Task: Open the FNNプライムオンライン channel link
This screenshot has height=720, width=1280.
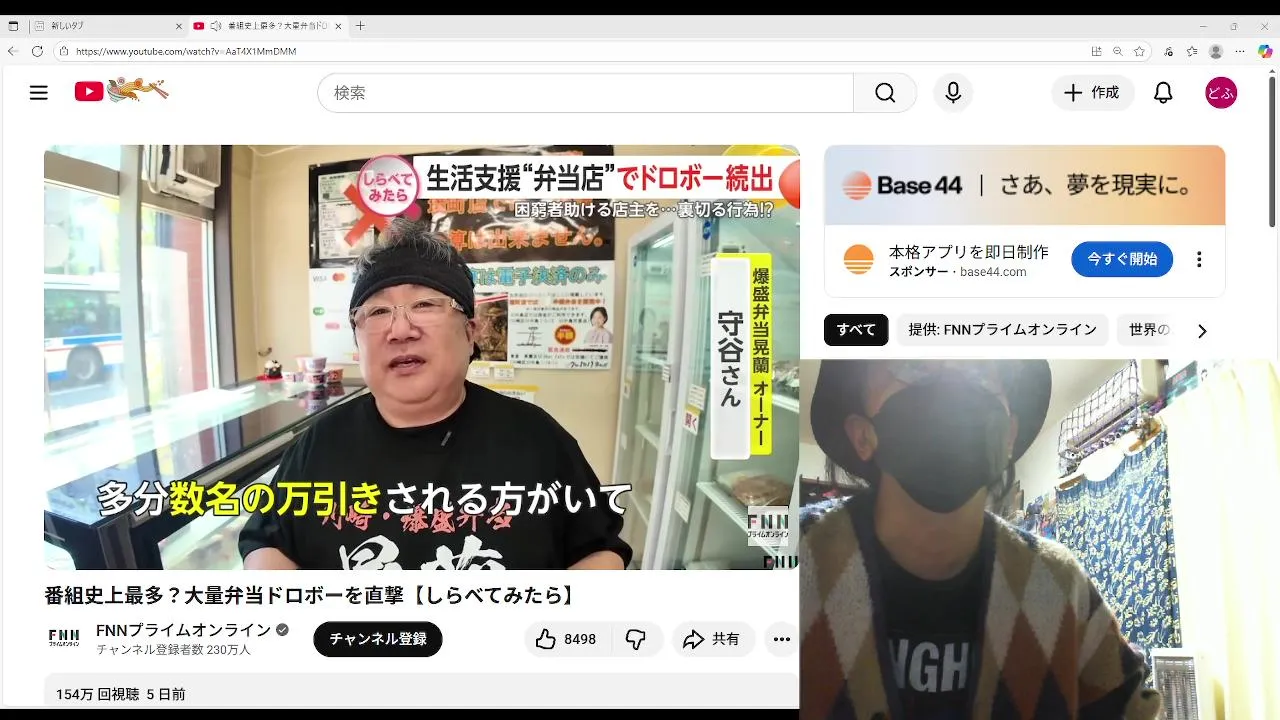Action: pyautogui.click(x=183, y=630)
